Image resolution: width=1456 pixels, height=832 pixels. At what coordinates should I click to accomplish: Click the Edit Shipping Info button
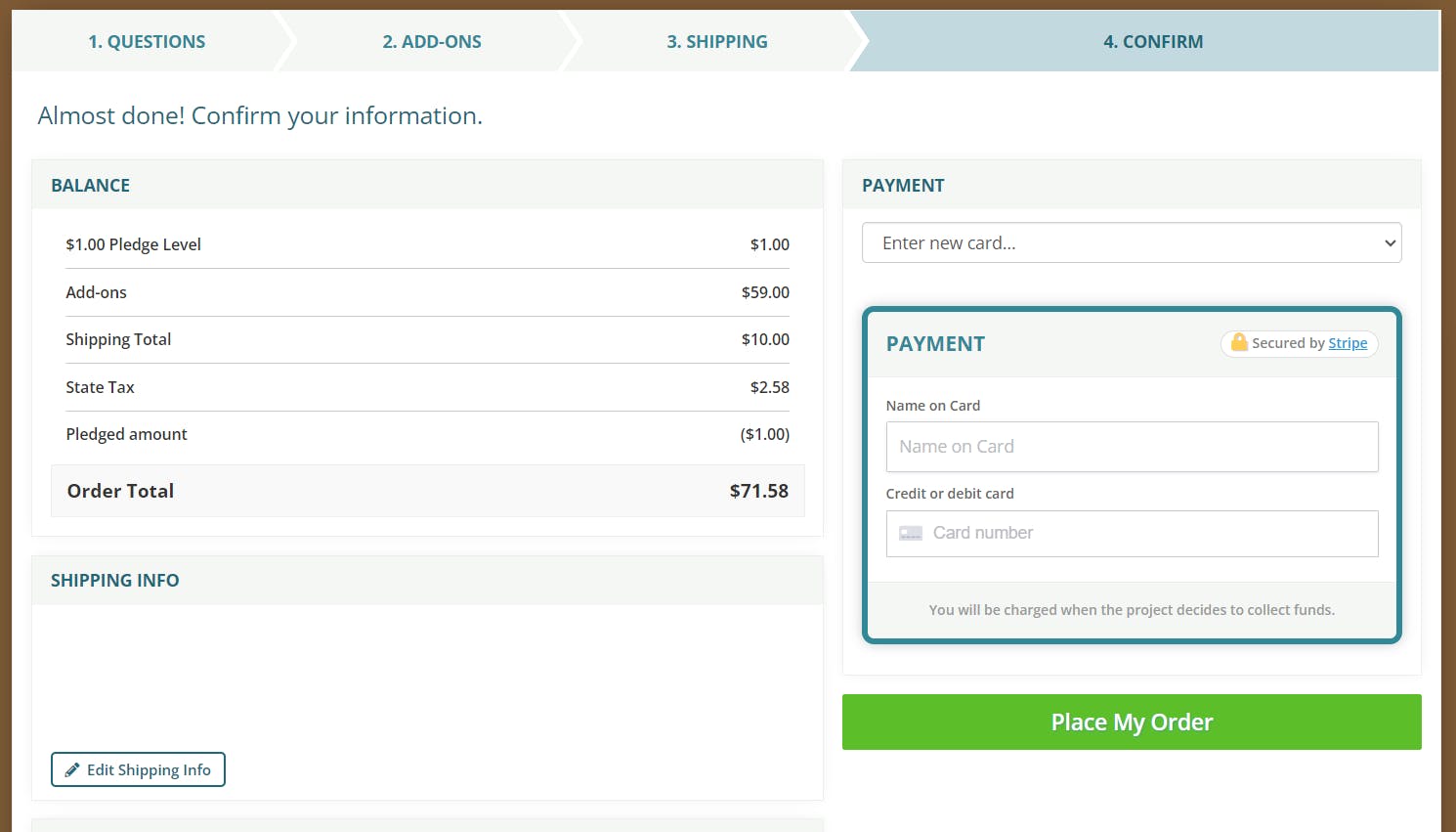[138, 769]
